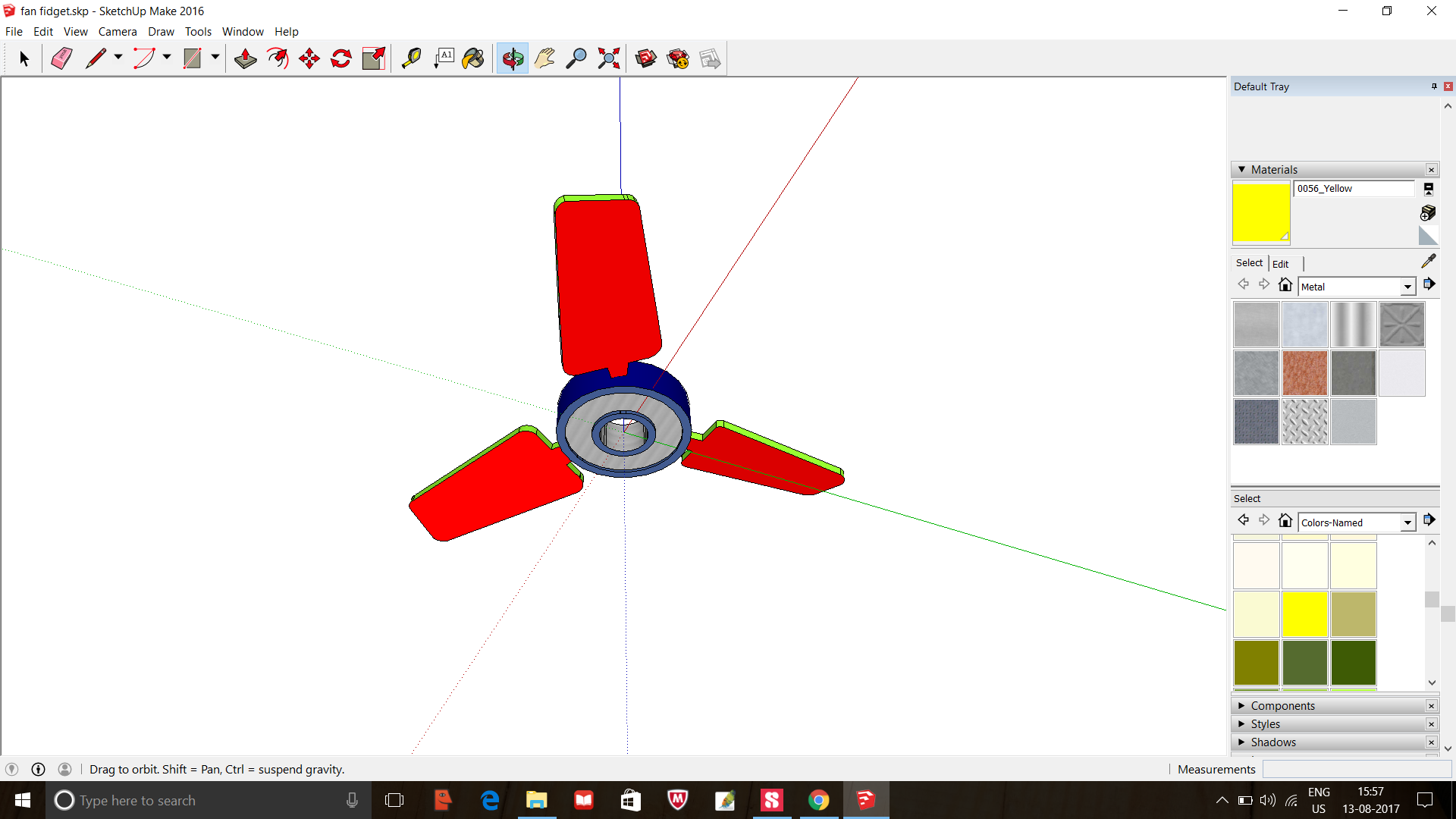
Task: Click the Zoom Extents tool
Action: click(x=609, y=58)
